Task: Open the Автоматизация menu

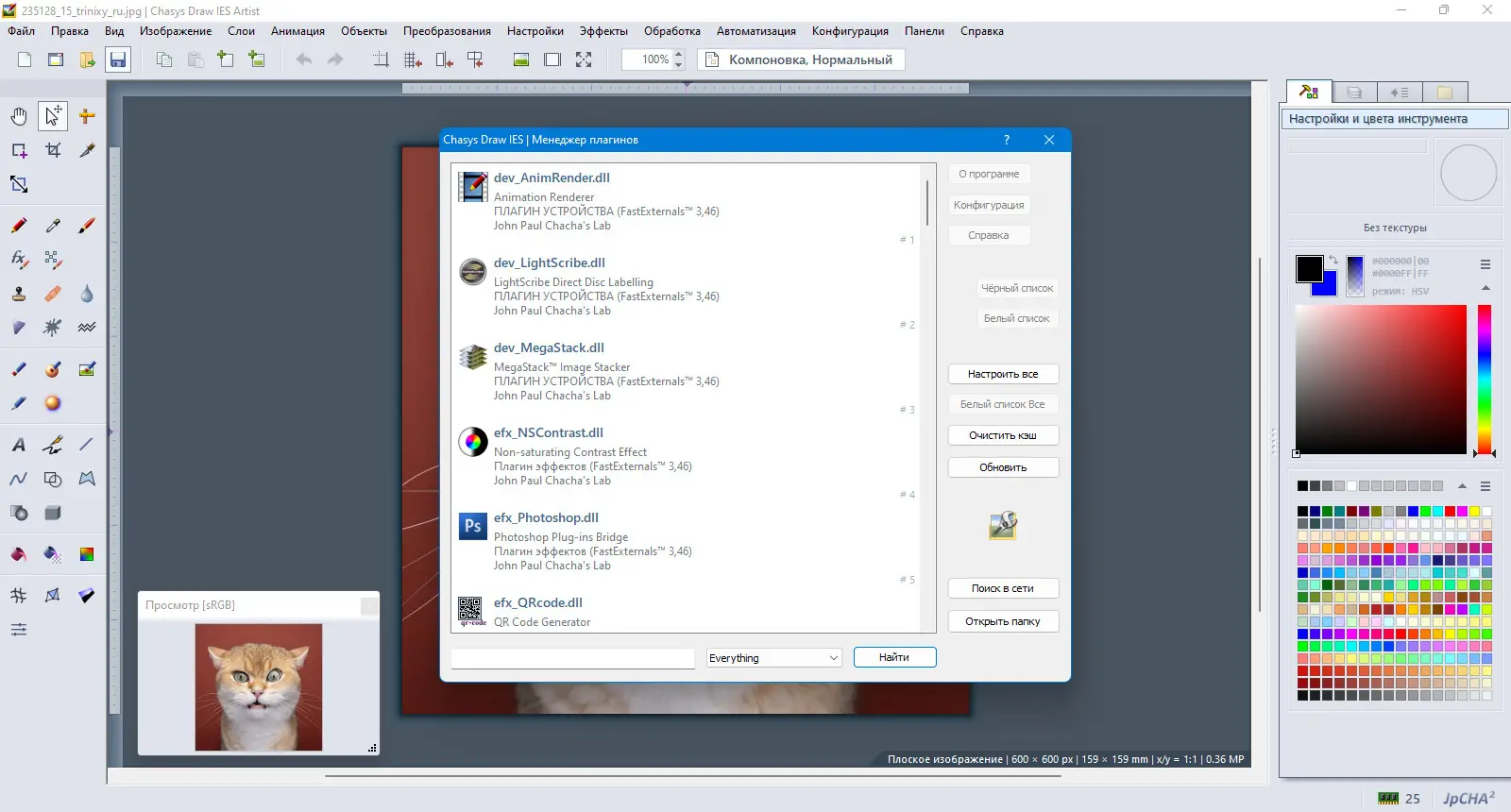Action: [756, 31]
